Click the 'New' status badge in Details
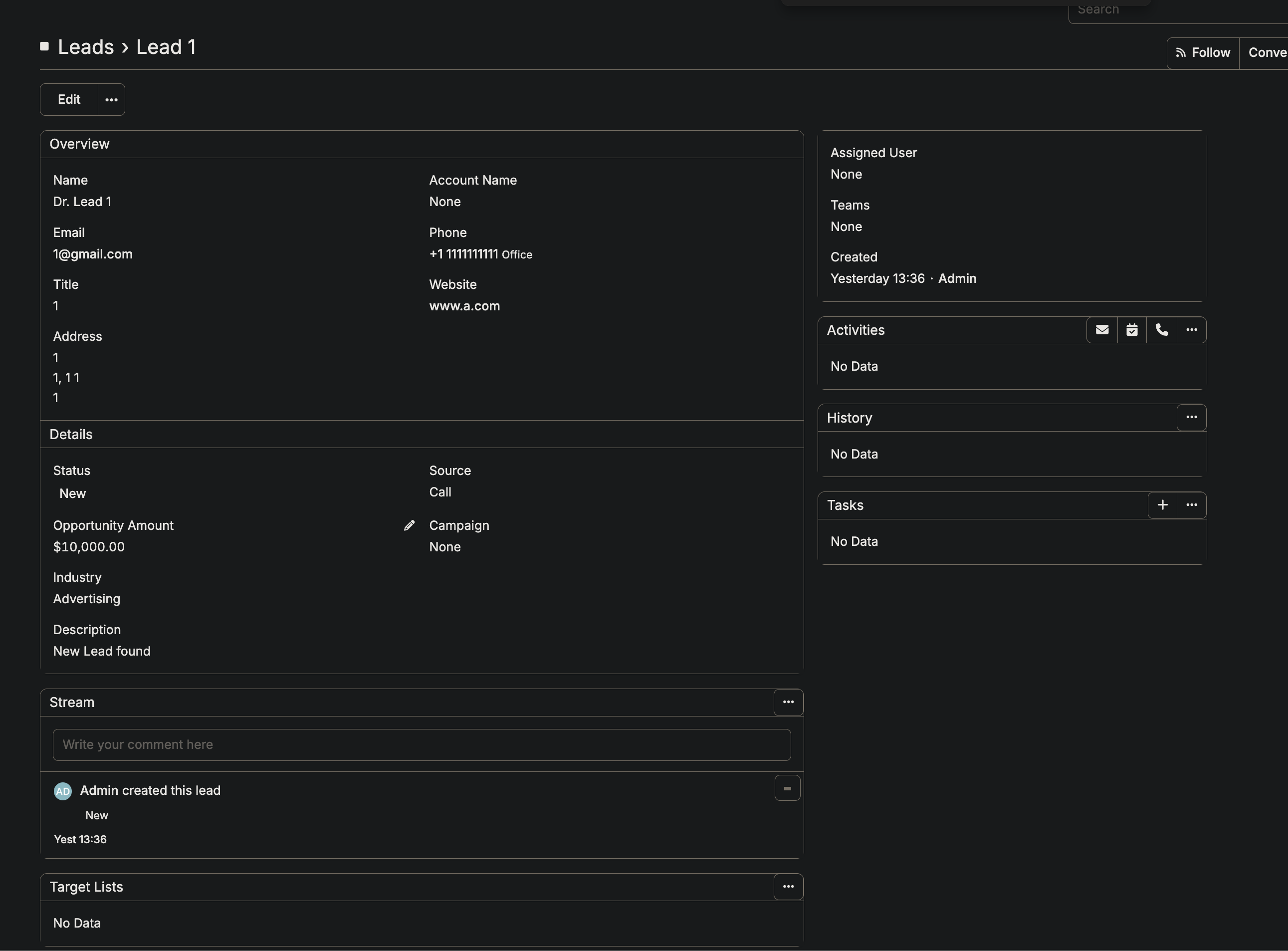This screenshot has width=1288, height=951. (x=72, y=493)
